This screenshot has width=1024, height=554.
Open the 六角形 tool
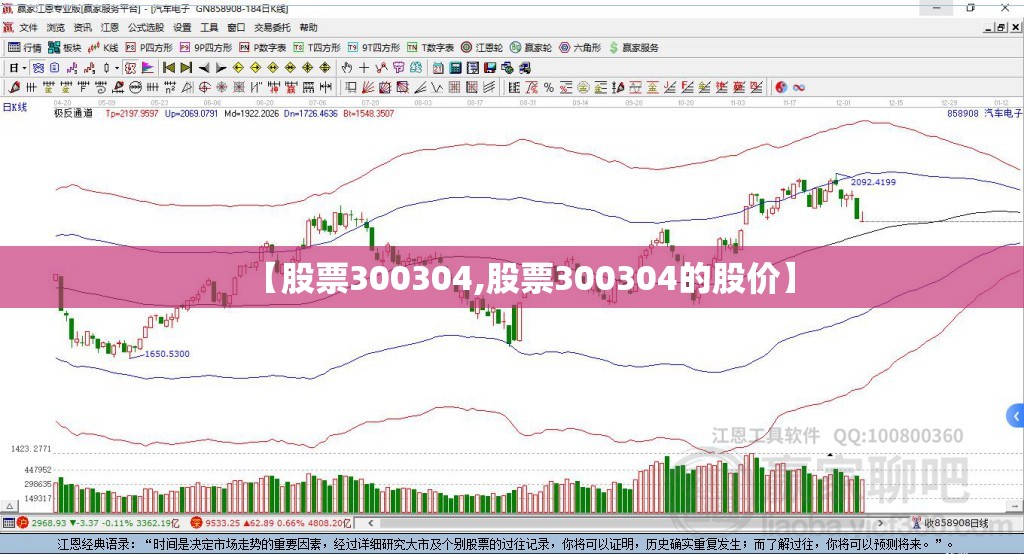pos(580,48)
